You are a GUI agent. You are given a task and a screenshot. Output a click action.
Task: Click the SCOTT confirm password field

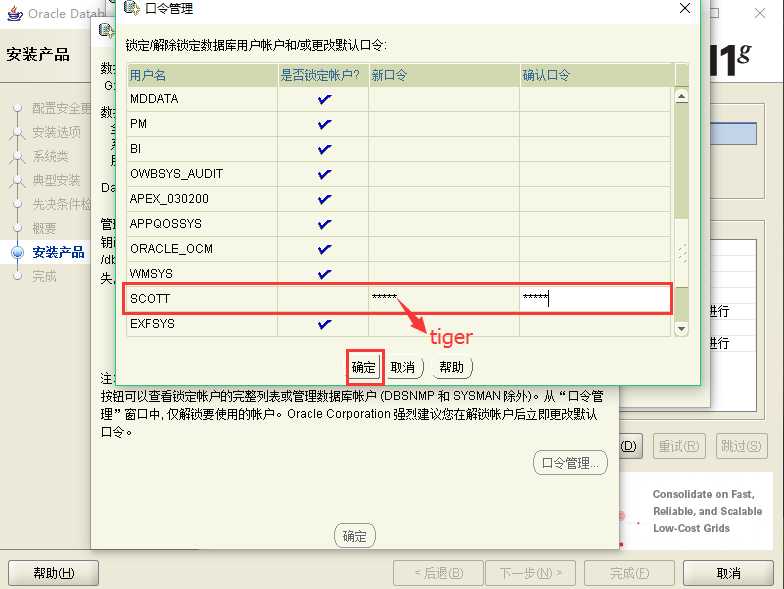pos(595,299)
